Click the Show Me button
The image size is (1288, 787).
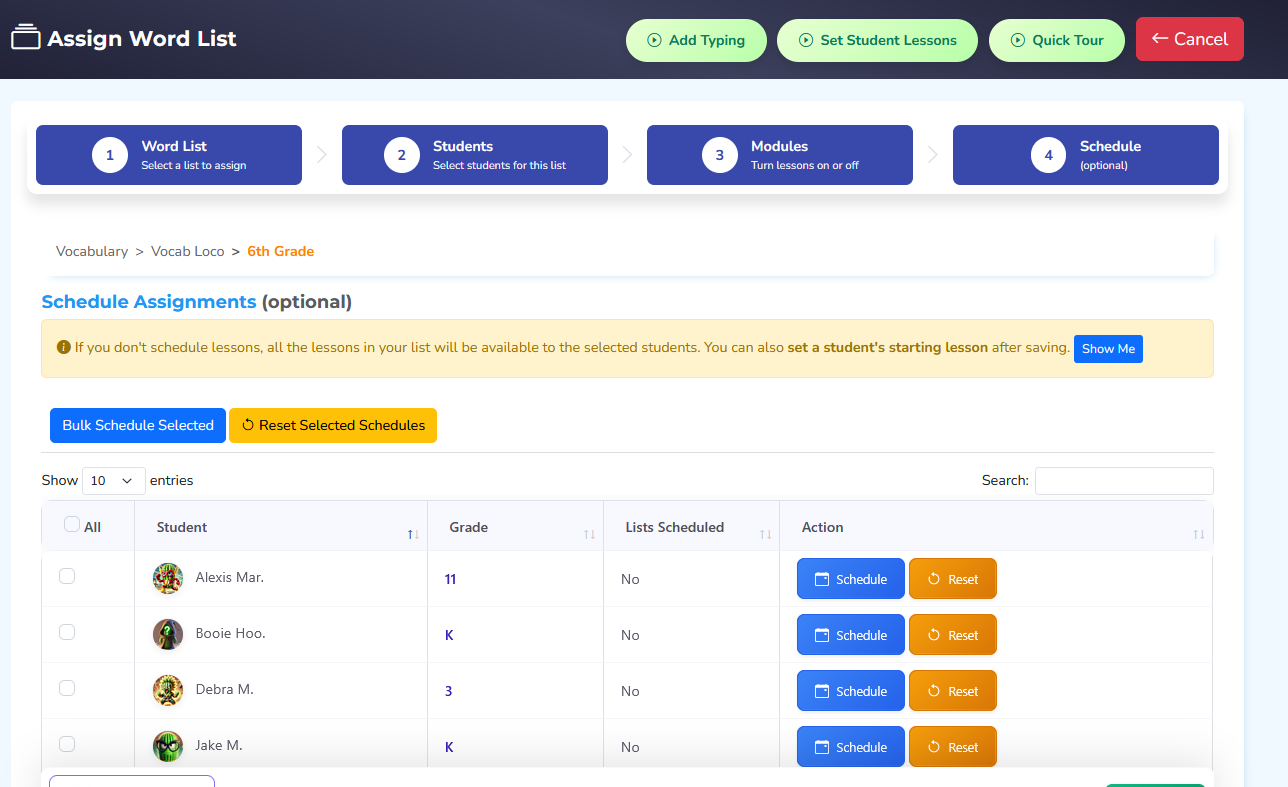pos(1108,349)
